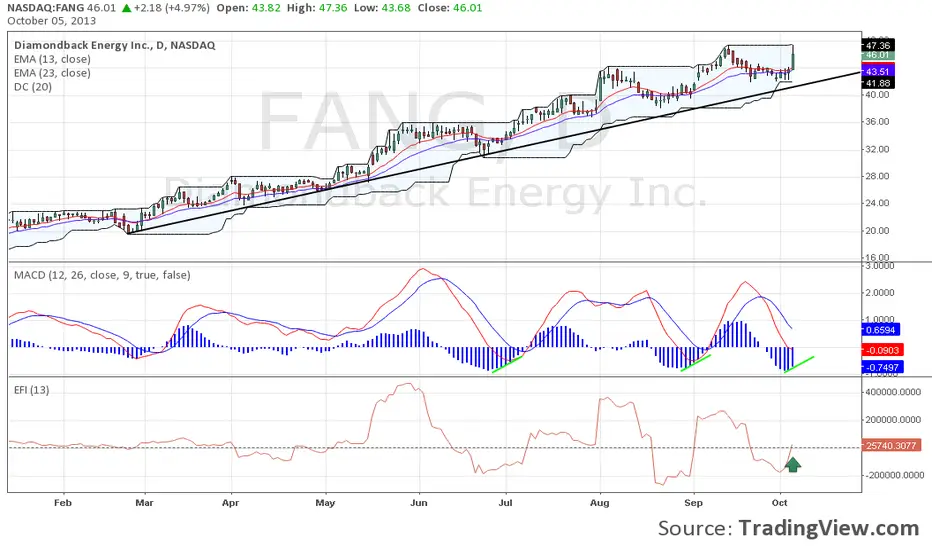Click the Aug label on time axis

600,503
